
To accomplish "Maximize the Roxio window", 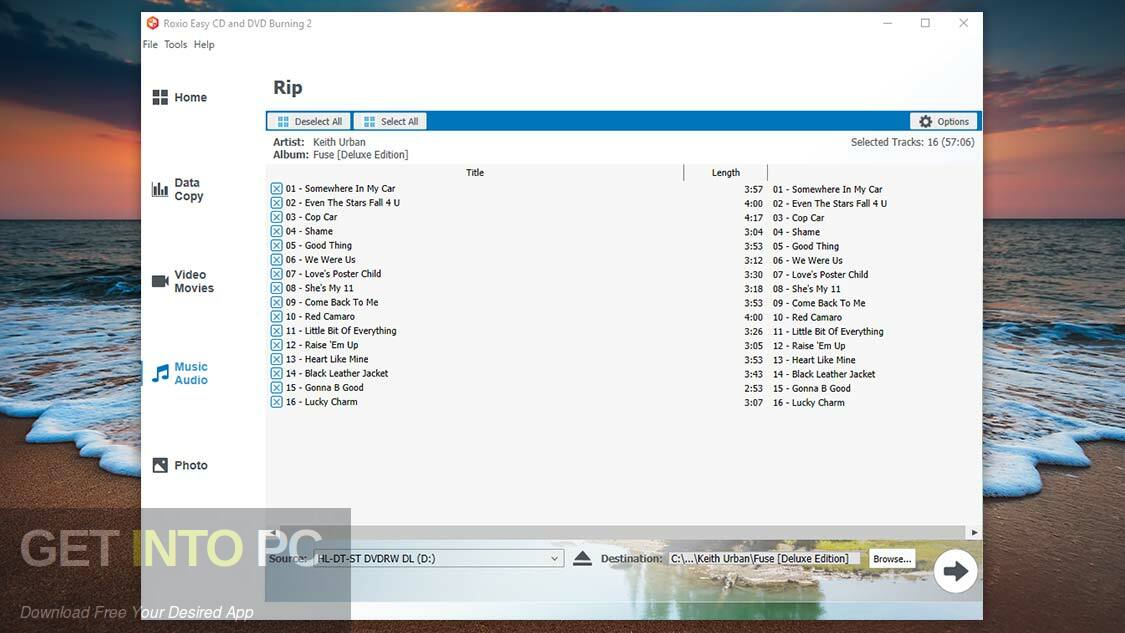I will (x=926, y=23).
